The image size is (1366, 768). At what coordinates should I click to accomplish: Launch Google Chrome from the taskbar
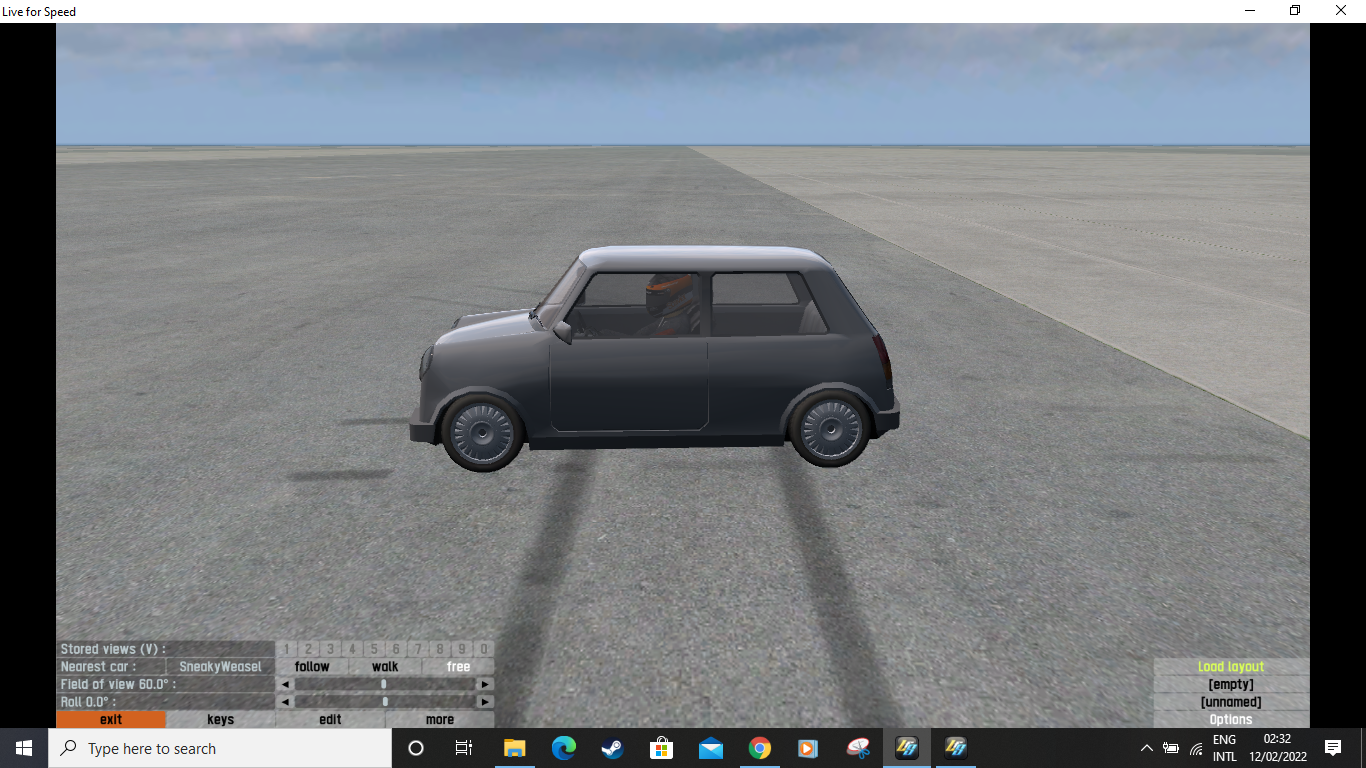click(x=760, y=748)
